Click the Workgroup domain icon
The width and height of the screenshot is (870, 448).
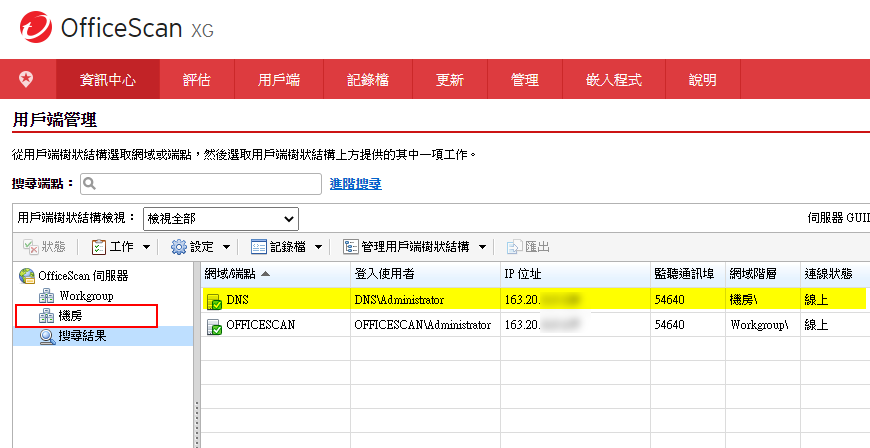pos(47,296)
